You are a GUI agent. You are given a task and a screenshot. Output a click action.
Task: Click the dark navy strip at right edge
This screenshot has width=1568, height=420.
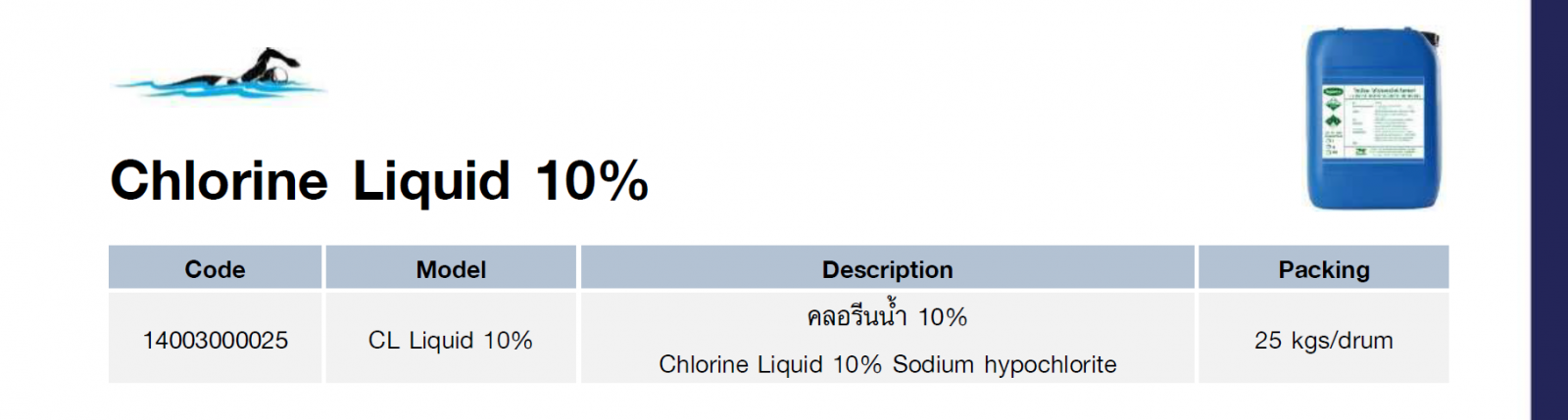pyautogui.click(x=1549, y=210)
